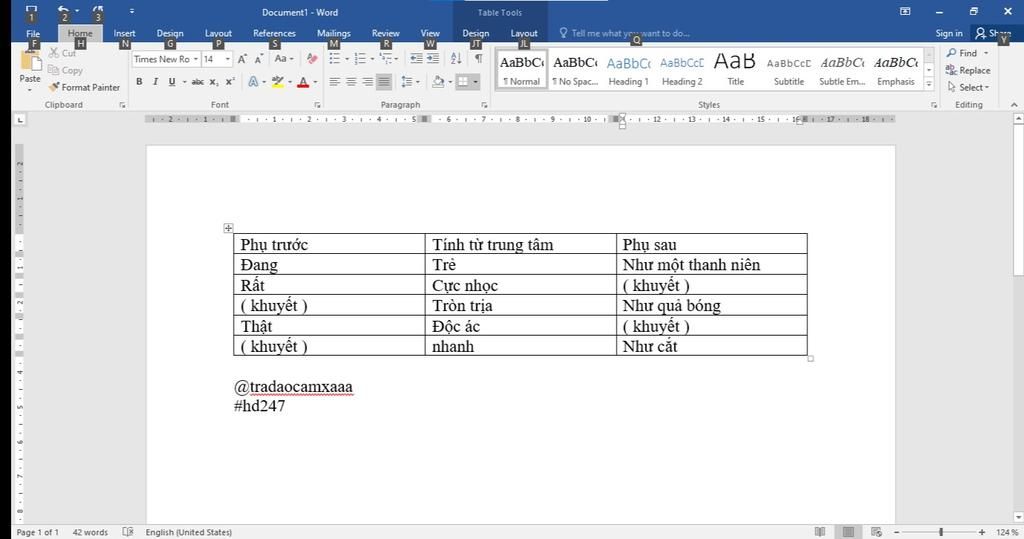Viewport: 1024px width, 539px height.
Task: Open underline style dropdown arrow
Action: pyautogui.click(x=184, y=82)
